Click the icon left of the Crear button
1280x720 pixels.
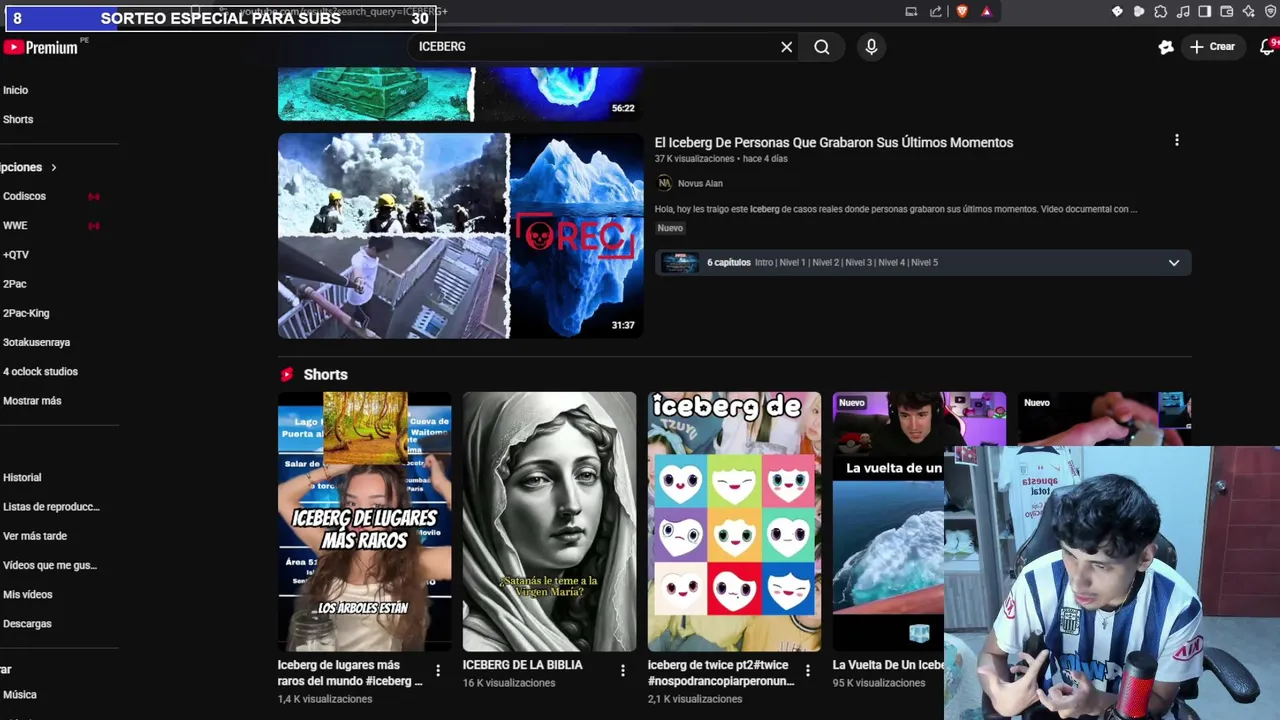1166,47
